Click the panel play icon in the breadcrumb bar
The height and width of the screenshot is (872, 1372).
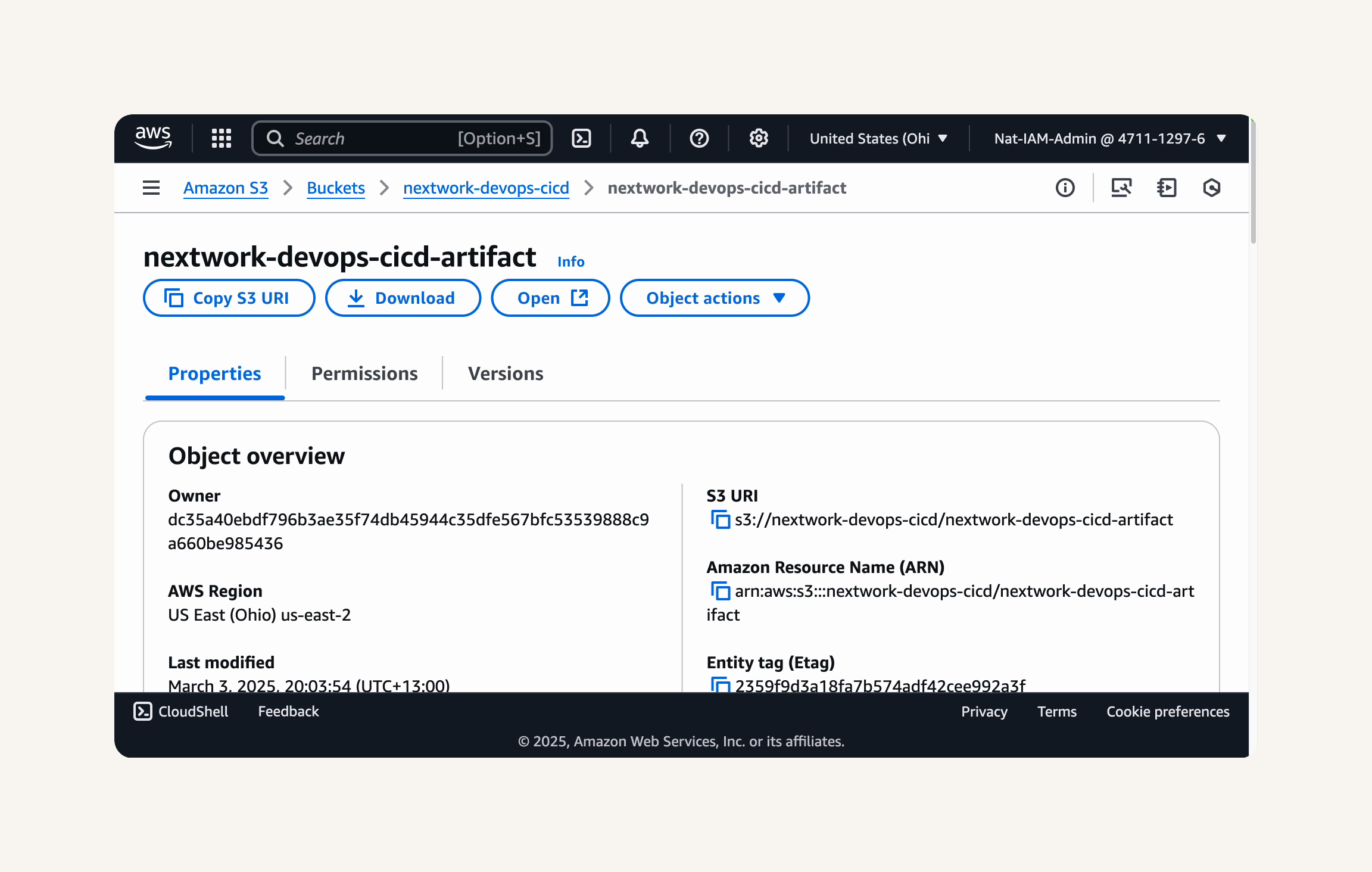point(1167,188)
